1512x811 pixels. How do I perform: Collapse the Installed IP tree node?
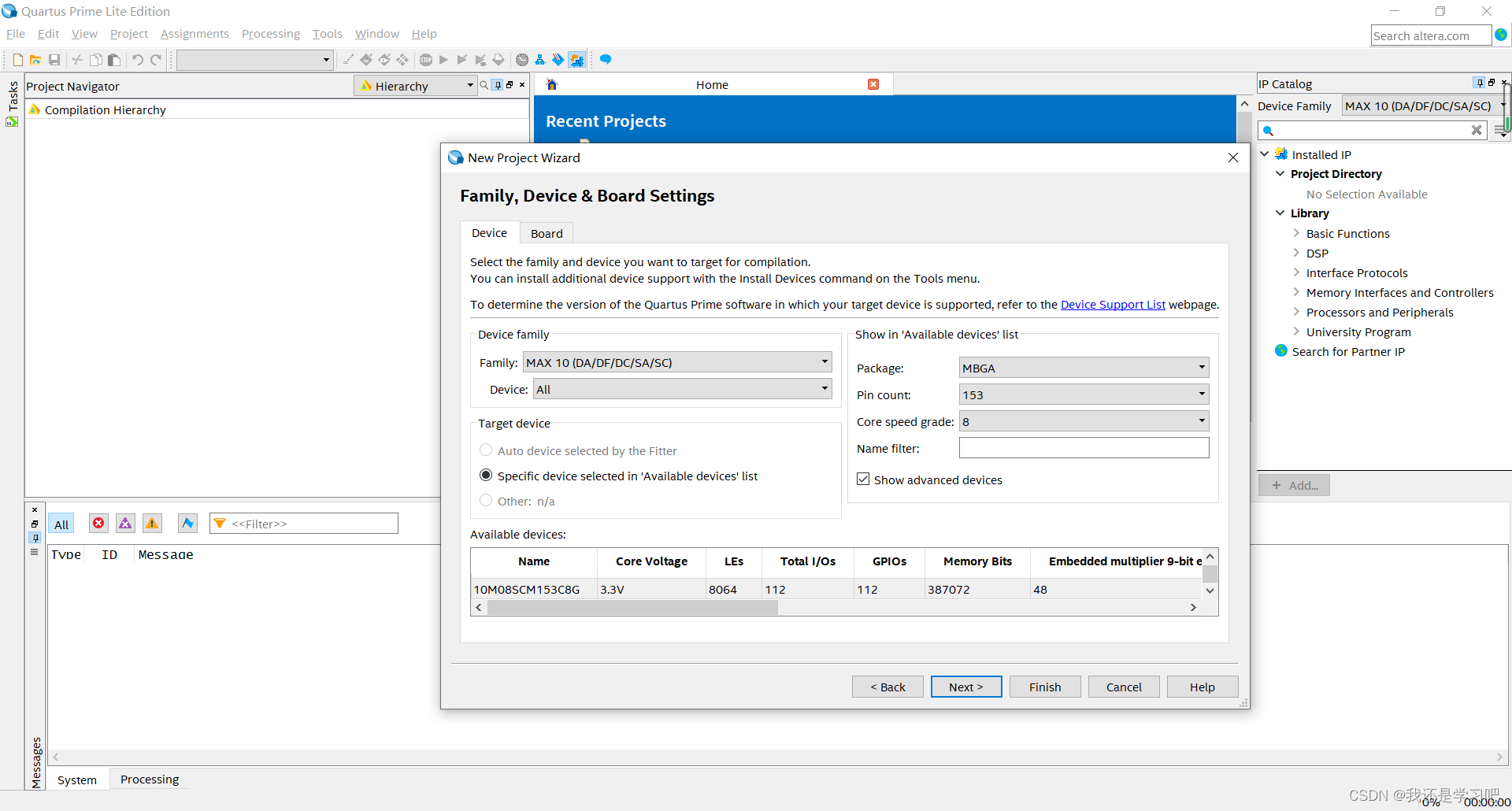[x=1265, y=154]
